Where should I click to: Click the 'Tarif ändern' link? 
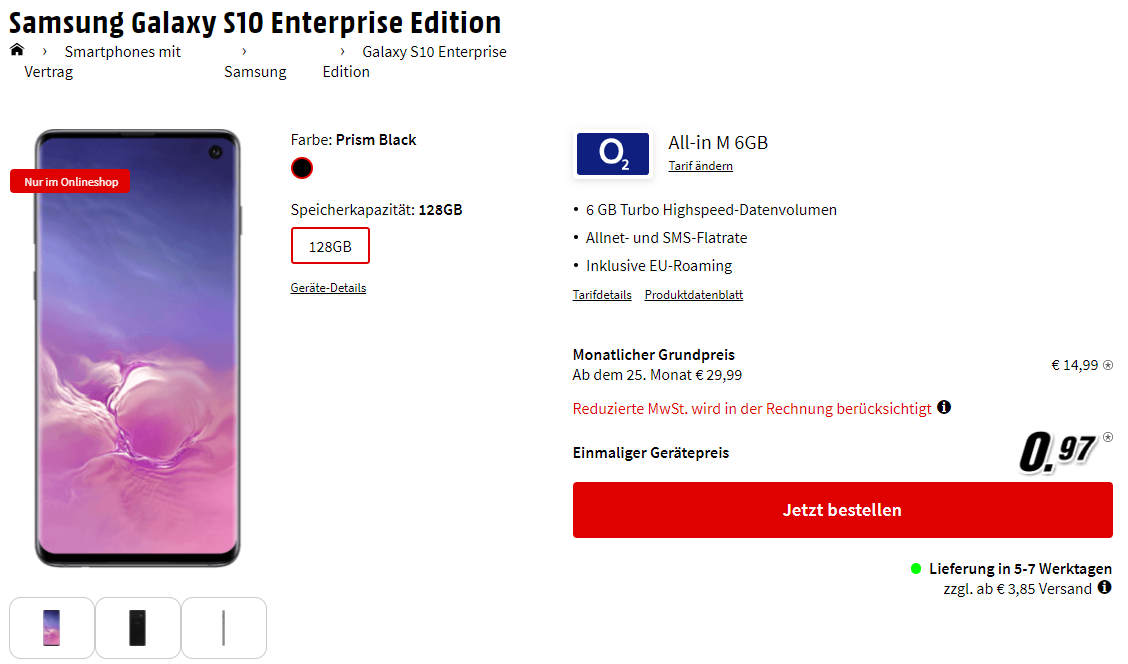click(700, 166)
